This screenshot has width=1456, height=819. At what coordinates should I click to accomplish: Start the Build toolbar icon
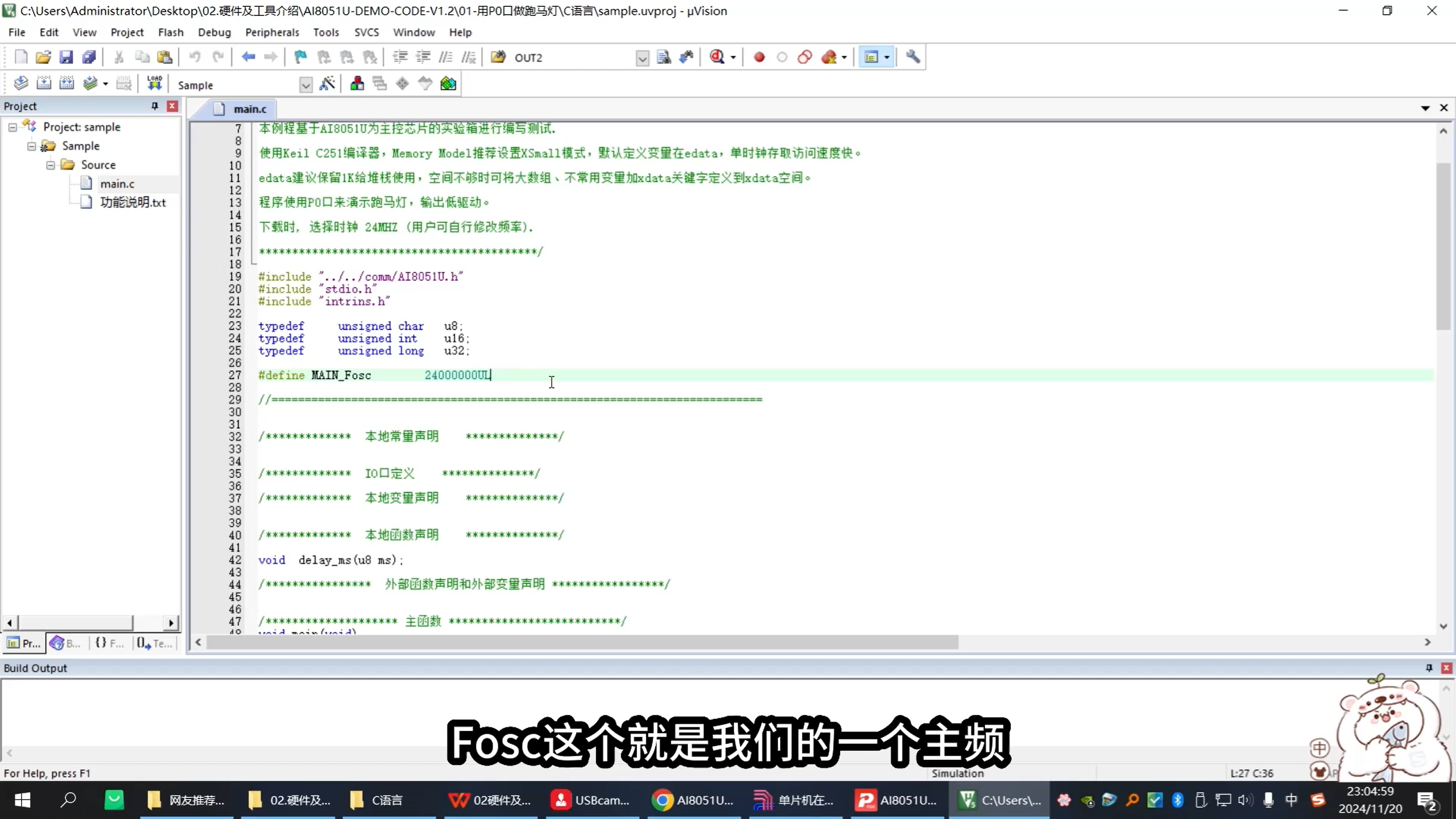pyautogui.click(x=44, y=83)
